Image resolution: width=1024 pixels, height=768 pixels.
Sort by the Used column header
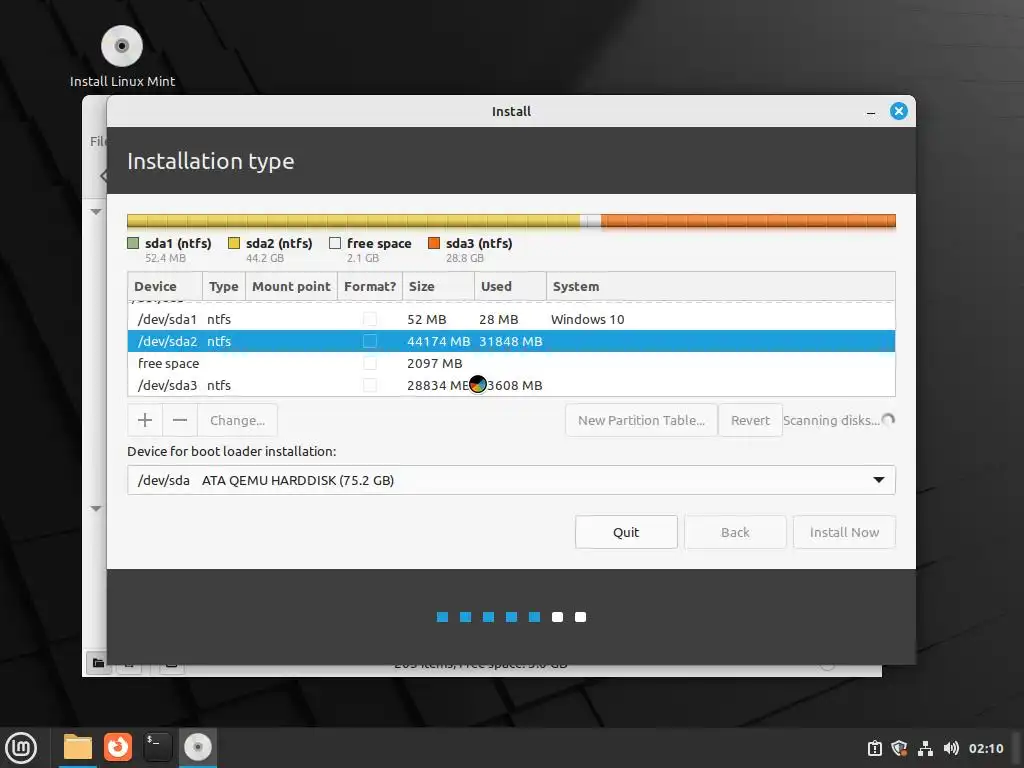tap(510, 286)
